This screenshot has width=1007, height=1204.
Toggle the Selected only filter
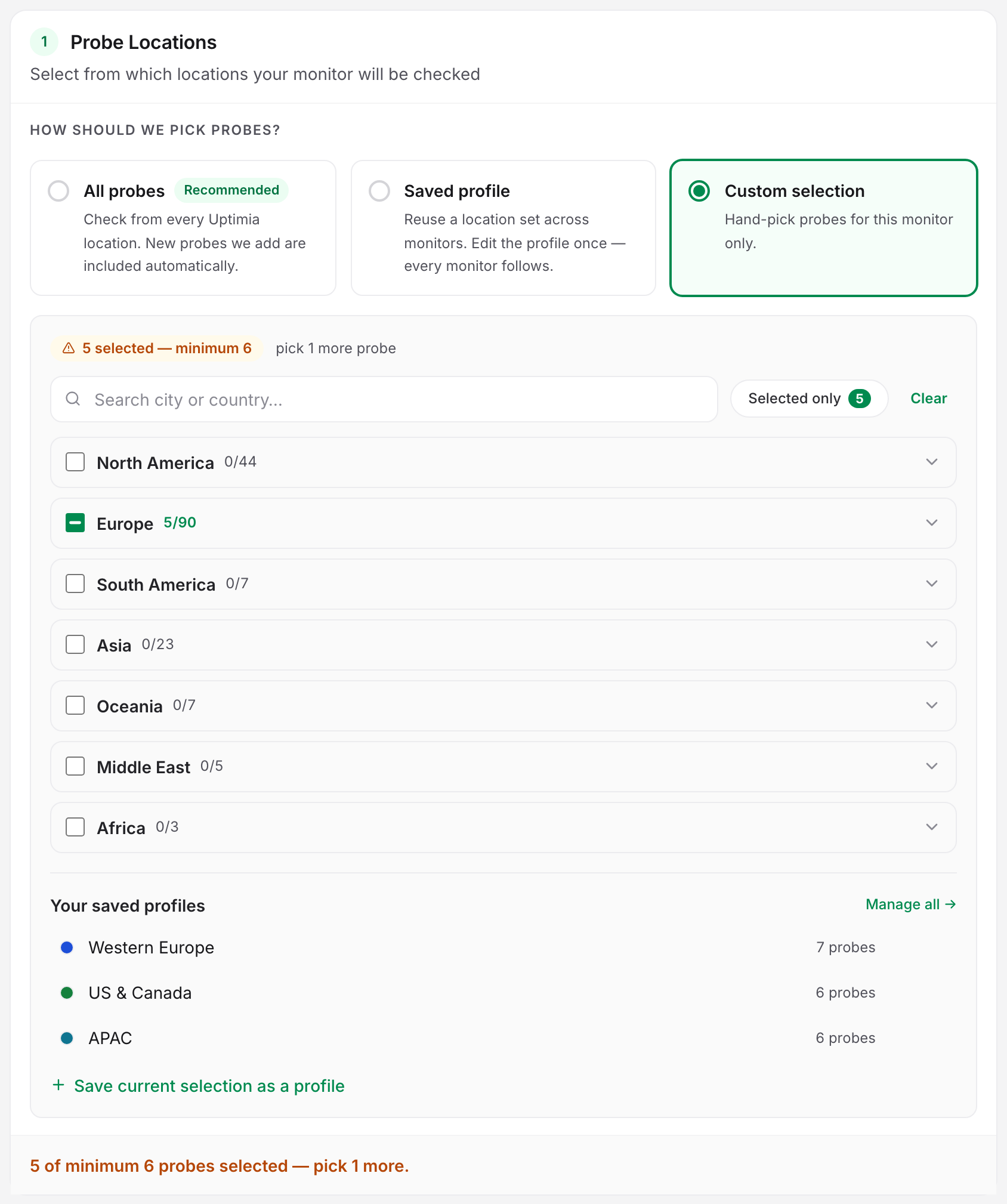[809, 399]
